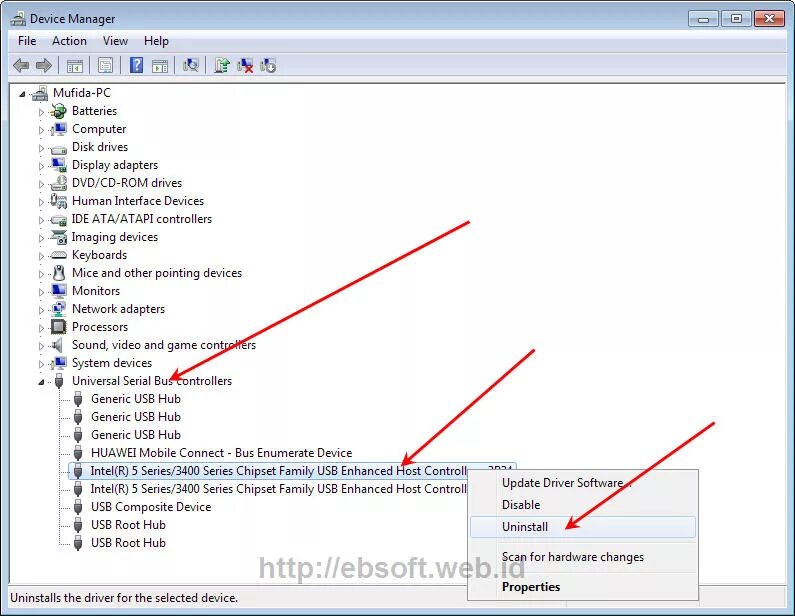Screen dimensions: 795x616
Task: Expand the Display adapters category
Action: [x=42, y=166]
